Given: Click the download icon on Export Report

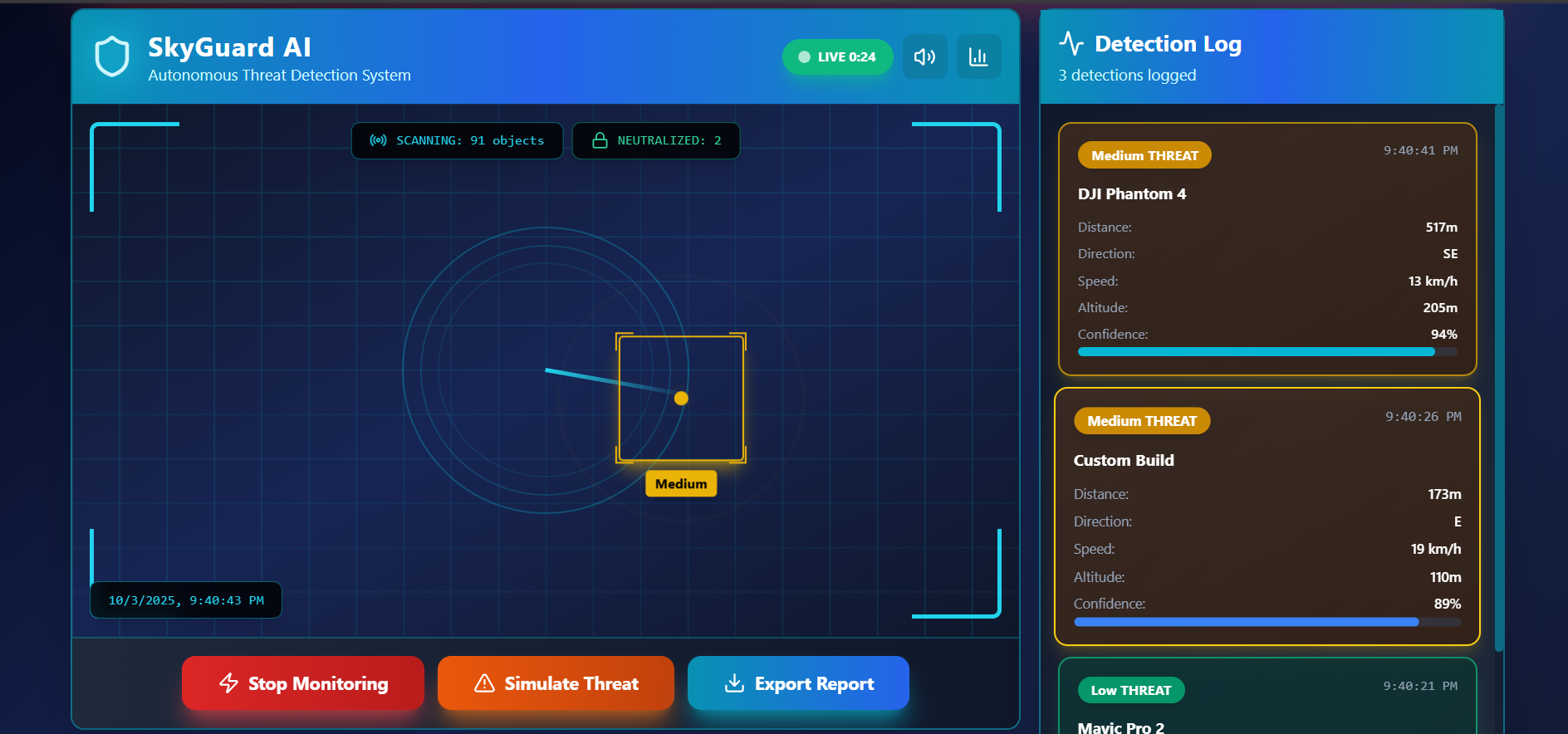Looking at the screenshot, I should 734,683.
